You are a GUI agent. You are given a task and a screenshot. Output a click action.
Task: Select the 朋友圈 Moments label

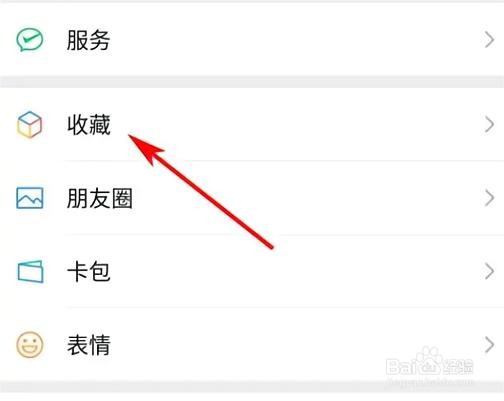[100, 198]
